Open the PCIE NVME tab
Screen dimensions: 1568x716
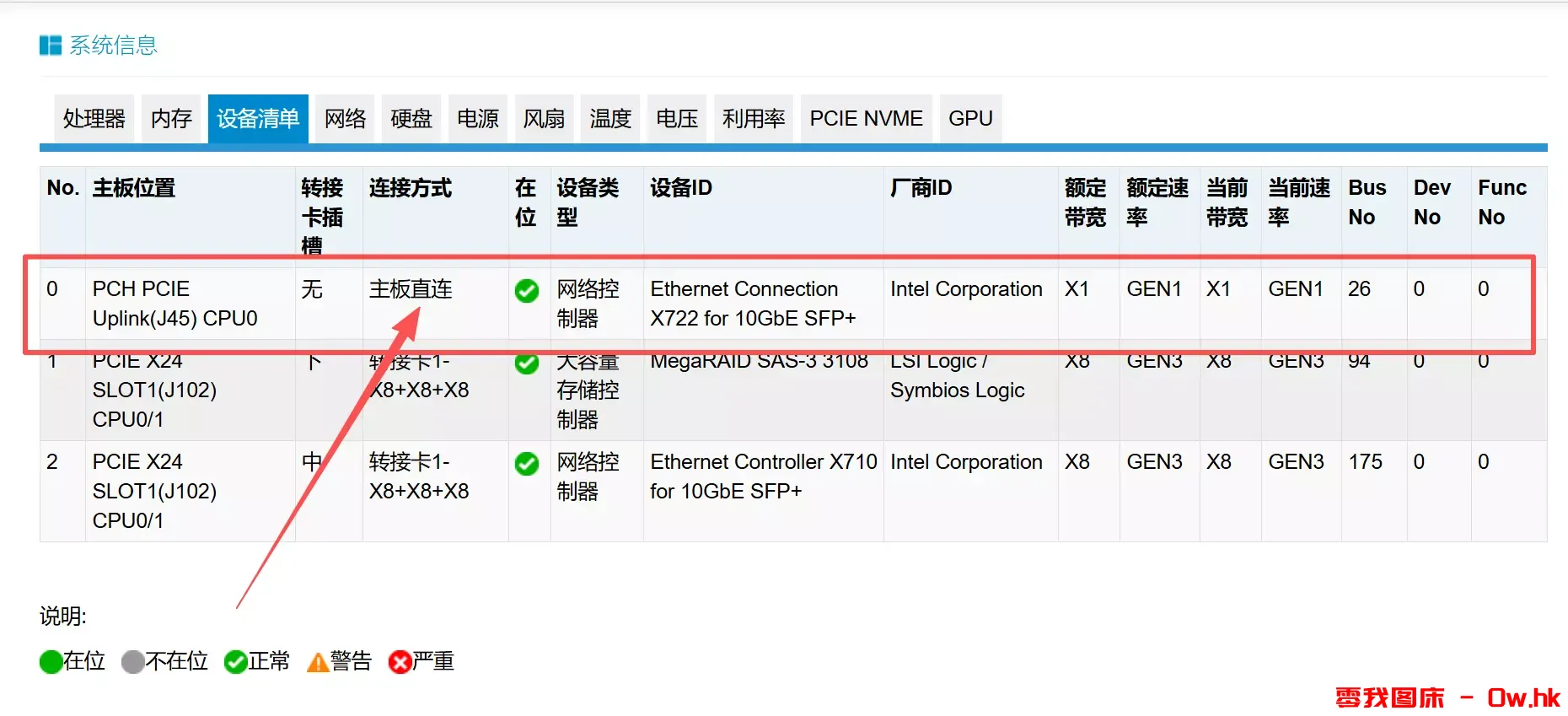(866, 119)
